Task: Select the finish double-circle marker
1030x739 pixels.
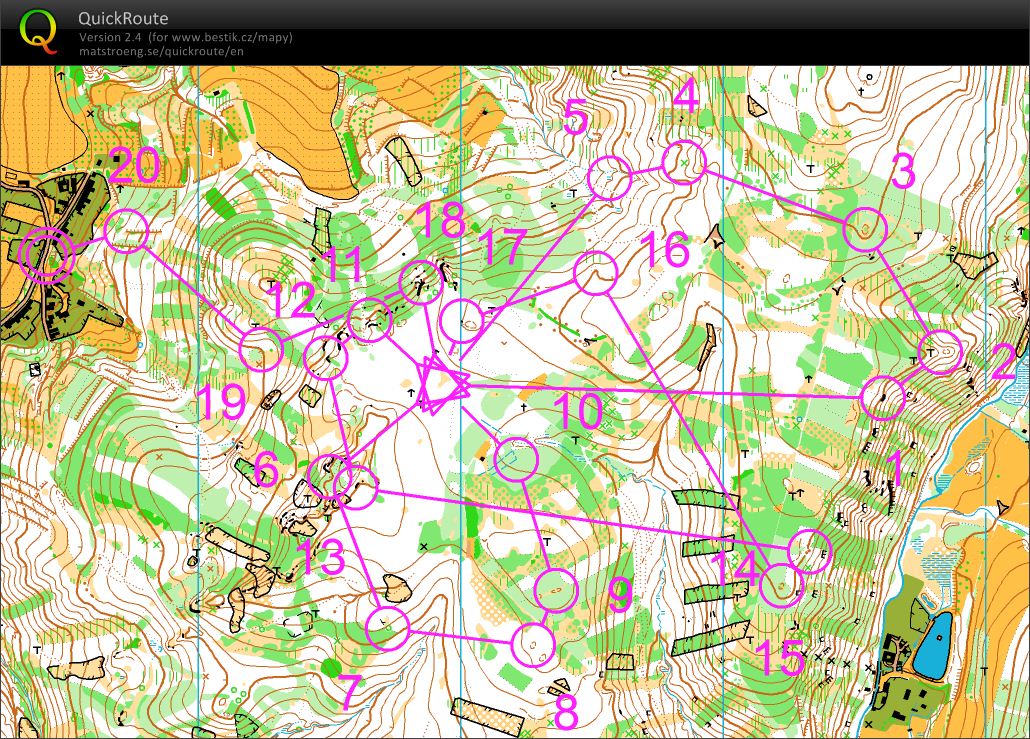Action: (x=47, y=256)
